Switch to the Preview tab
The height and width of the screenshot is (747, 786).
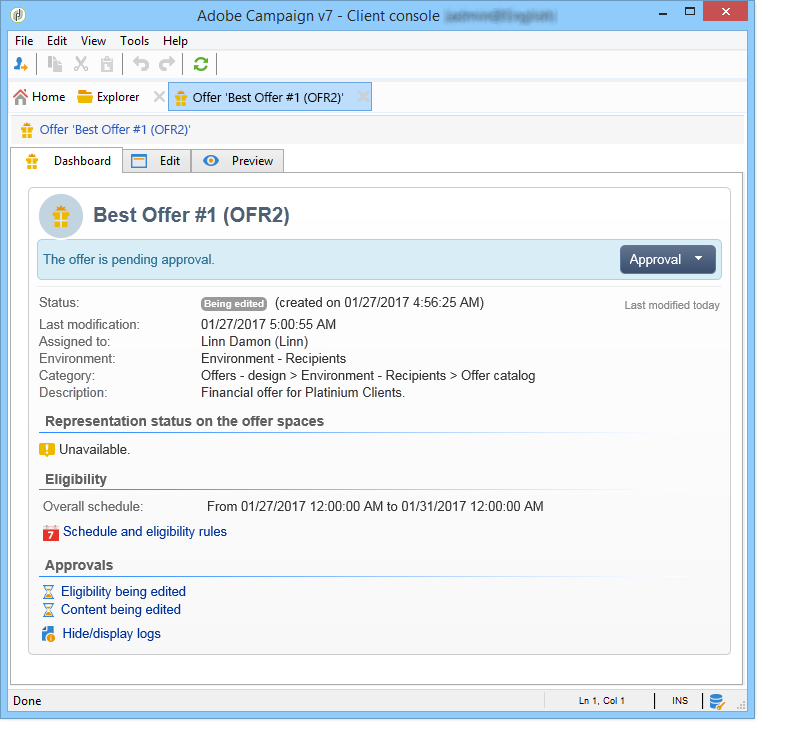(238, 161)
